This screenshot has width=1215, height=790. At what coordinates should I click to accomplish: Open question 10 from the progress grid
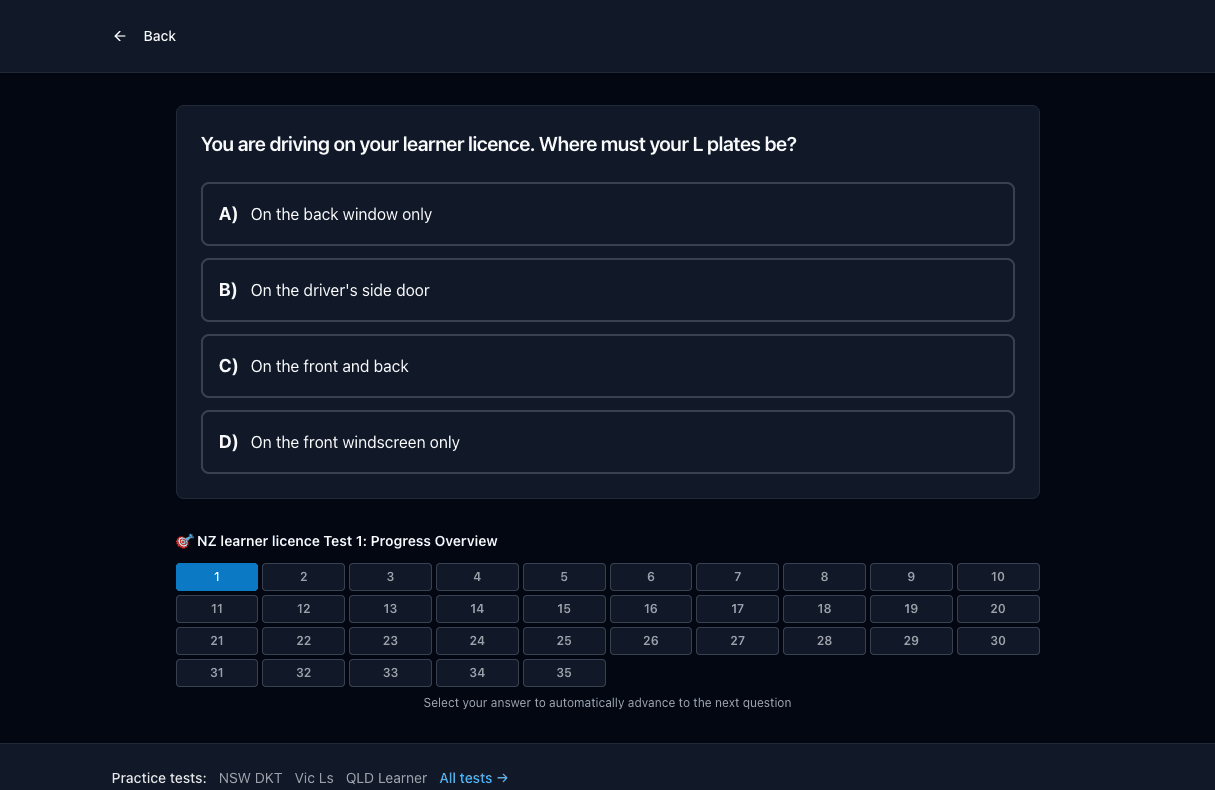pyautogui.click(x=998, y=577)
